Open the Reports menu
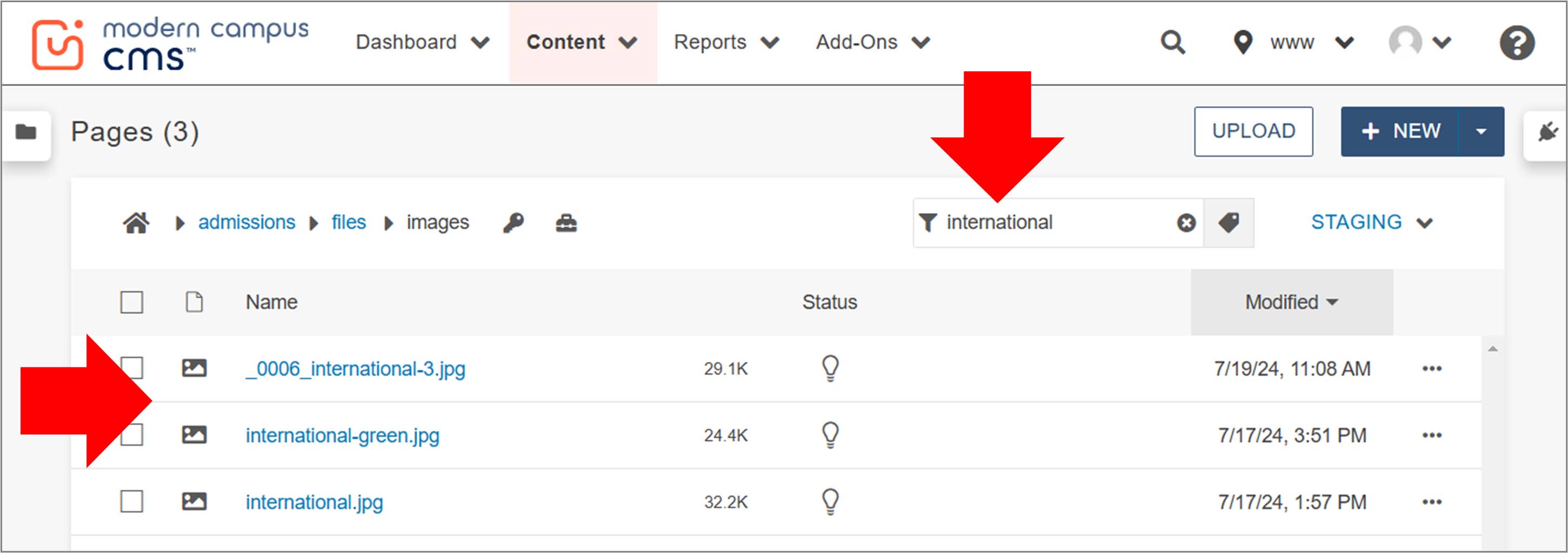Viewport: 1568px width, 553px height. click(x=725, y=43)
